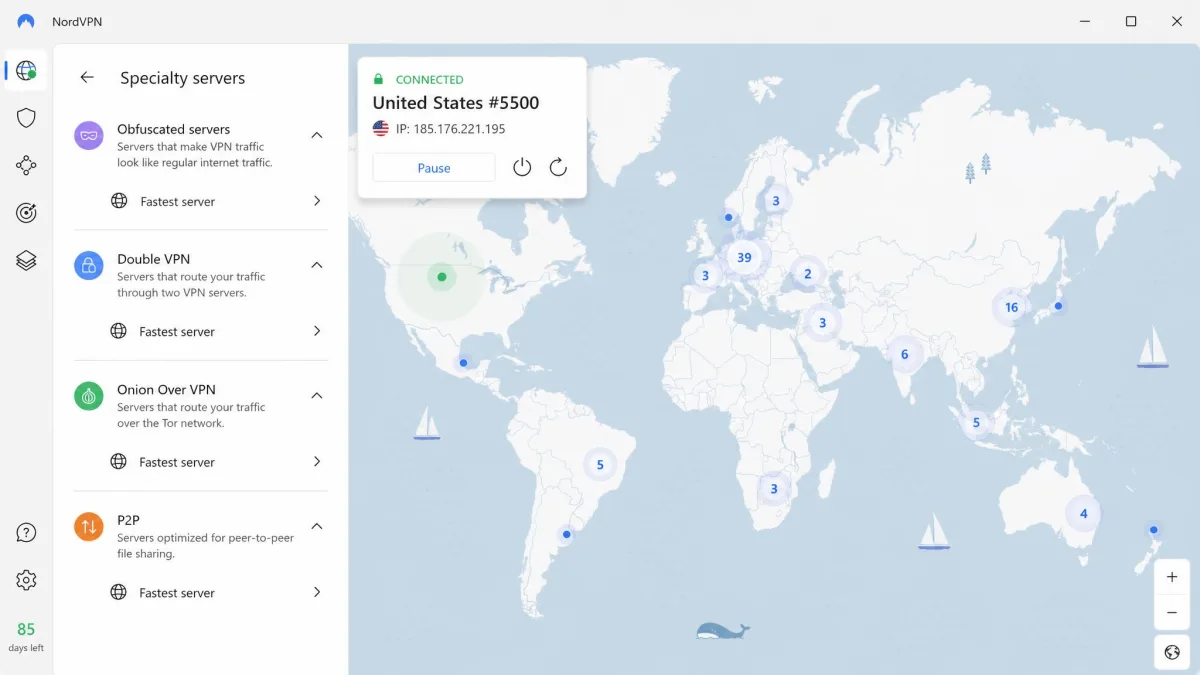Open the Help question mark icon
Viewport: 1200px width, 675px height.
[x=26, y=533]
